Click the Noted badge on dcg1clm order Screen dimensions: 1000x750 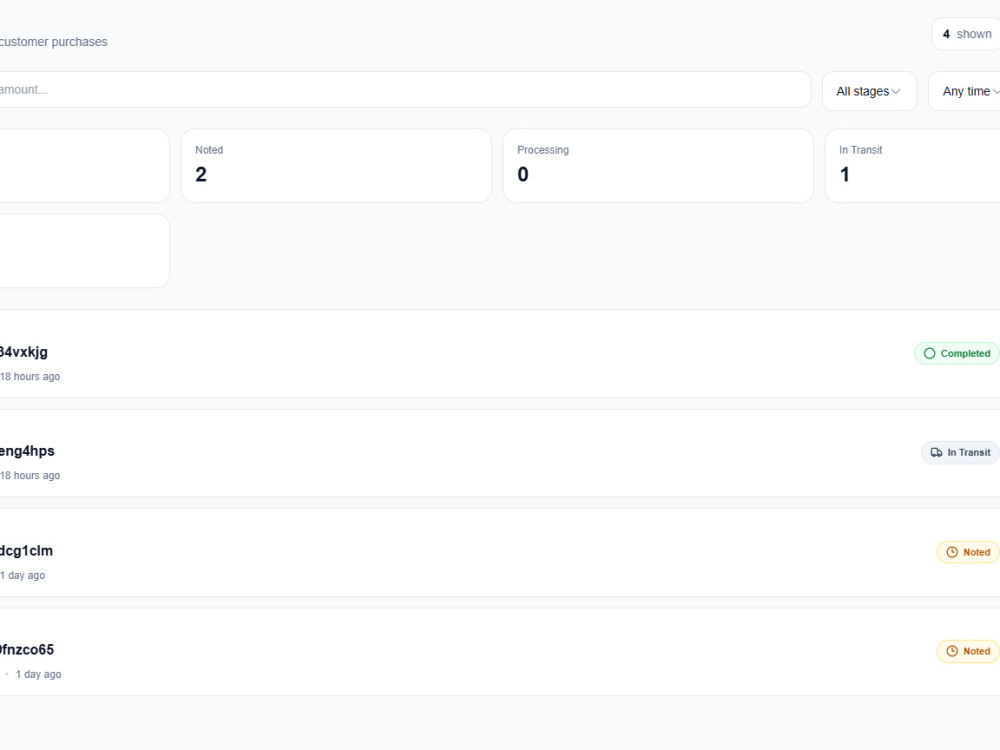pyautogui.click(x=967, y=552)
